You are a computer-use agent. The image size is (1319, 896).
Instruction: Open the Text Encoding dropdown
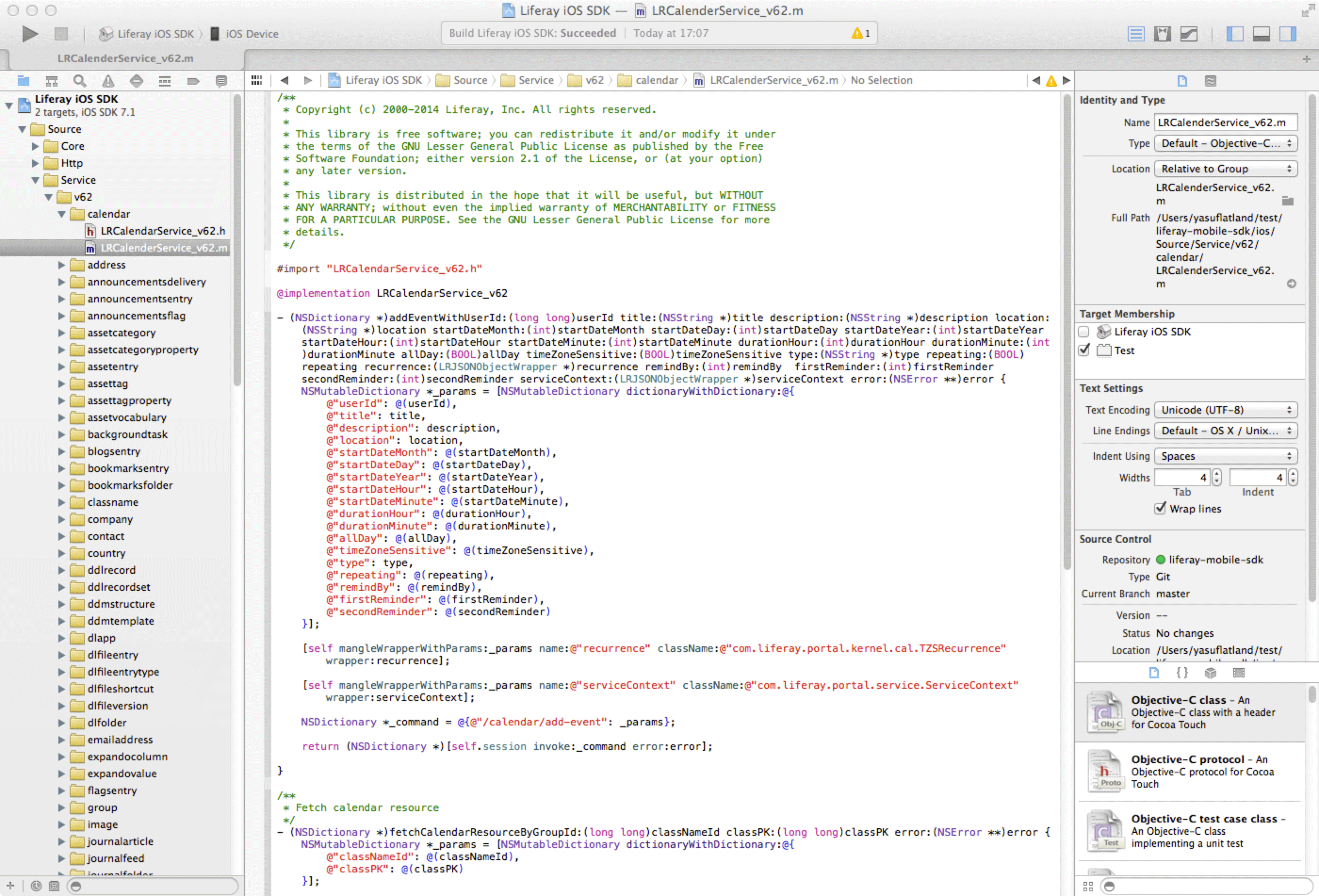(x=1225, y=410)
